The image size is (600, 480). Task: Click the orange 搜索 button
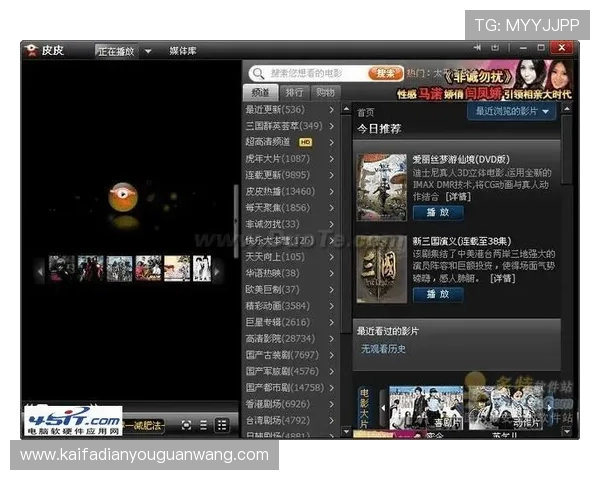[385, 73]
